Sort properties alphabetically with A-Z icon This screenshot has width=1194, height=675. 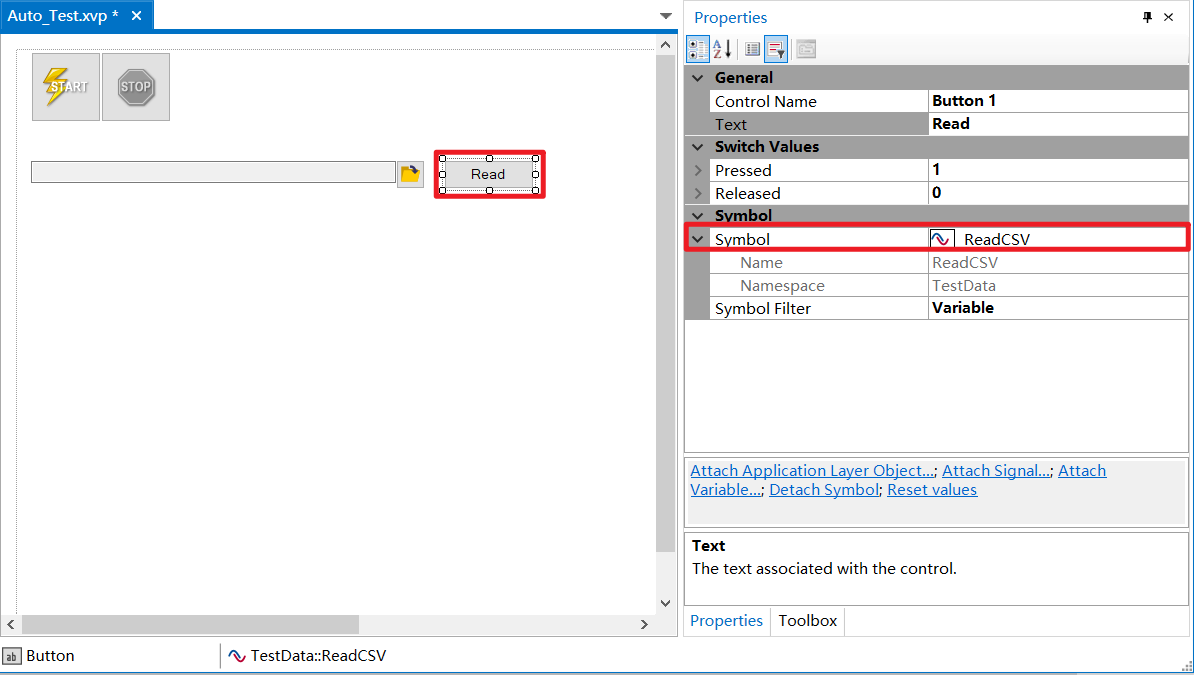(723, 50)
